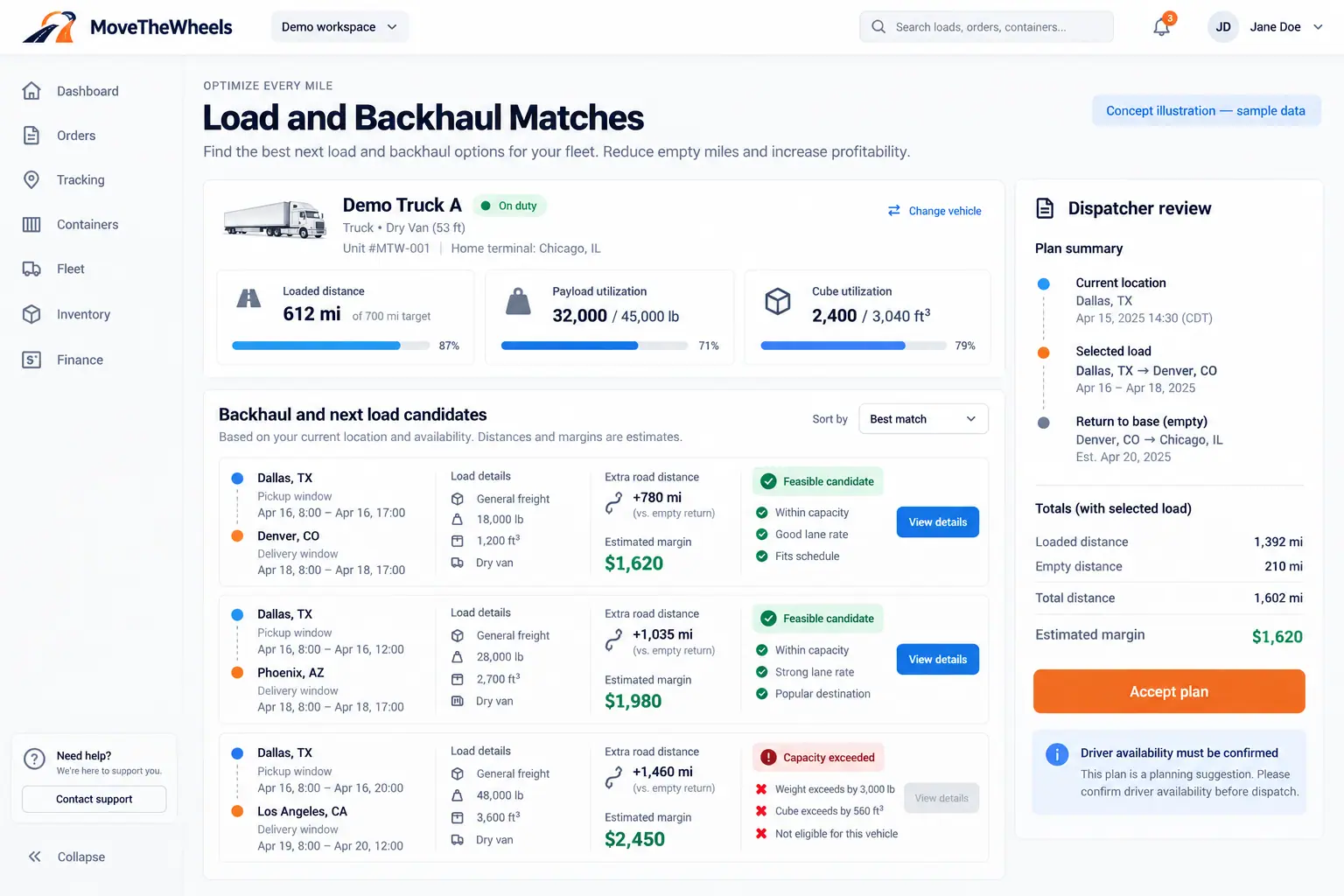Click the Dashboard home icon
Screen dimensions: 1344x896
click(x=31, y=91)
